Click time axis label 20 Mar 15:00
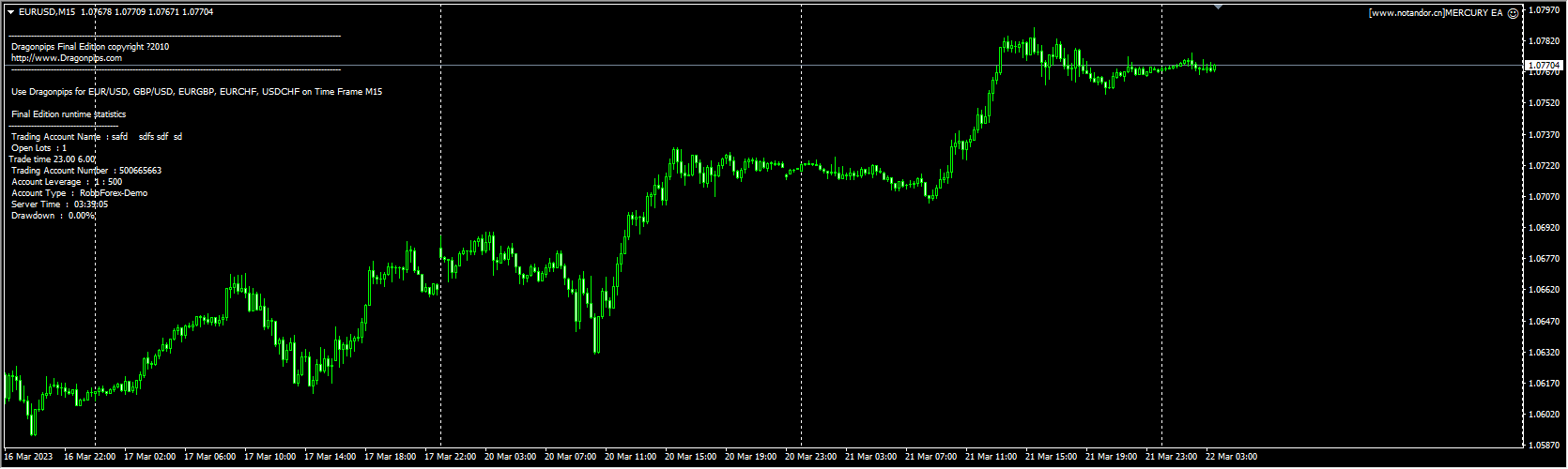 pyautogui.click(x=691, y=457)
